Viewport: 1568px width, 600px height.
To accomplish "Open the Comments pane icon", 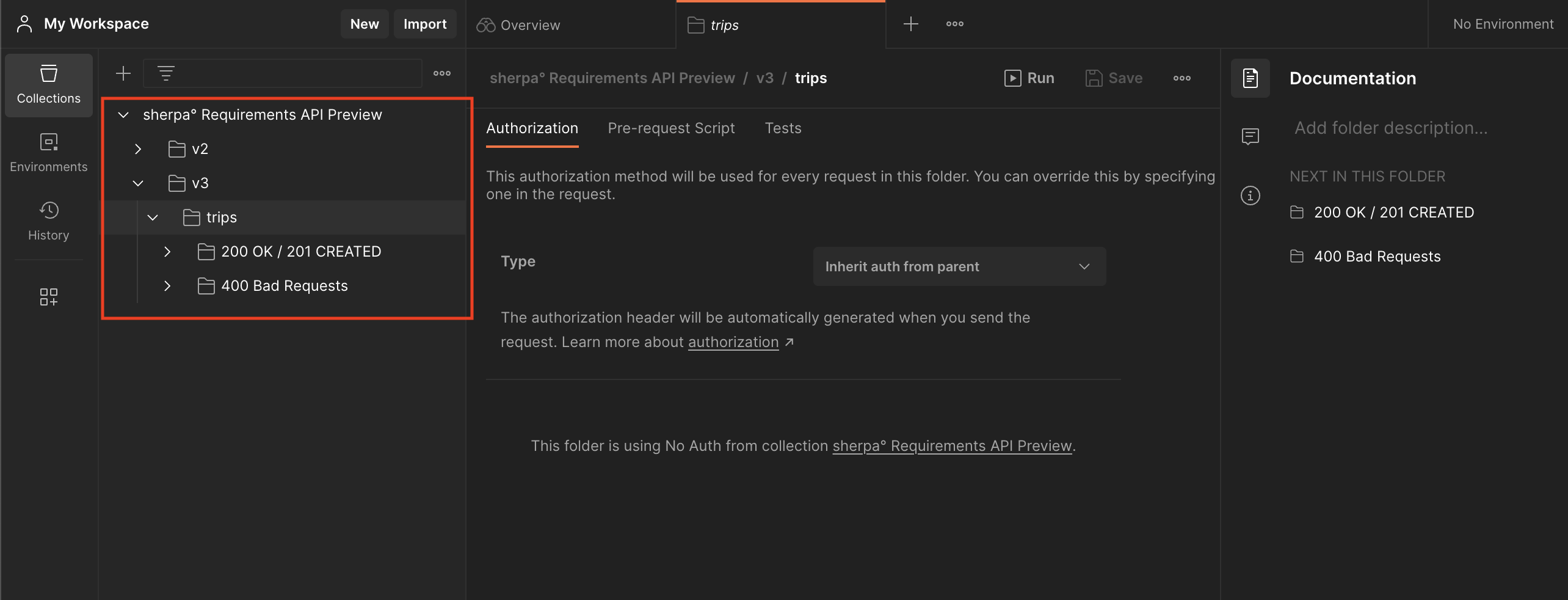I will tap(1250, 136).
